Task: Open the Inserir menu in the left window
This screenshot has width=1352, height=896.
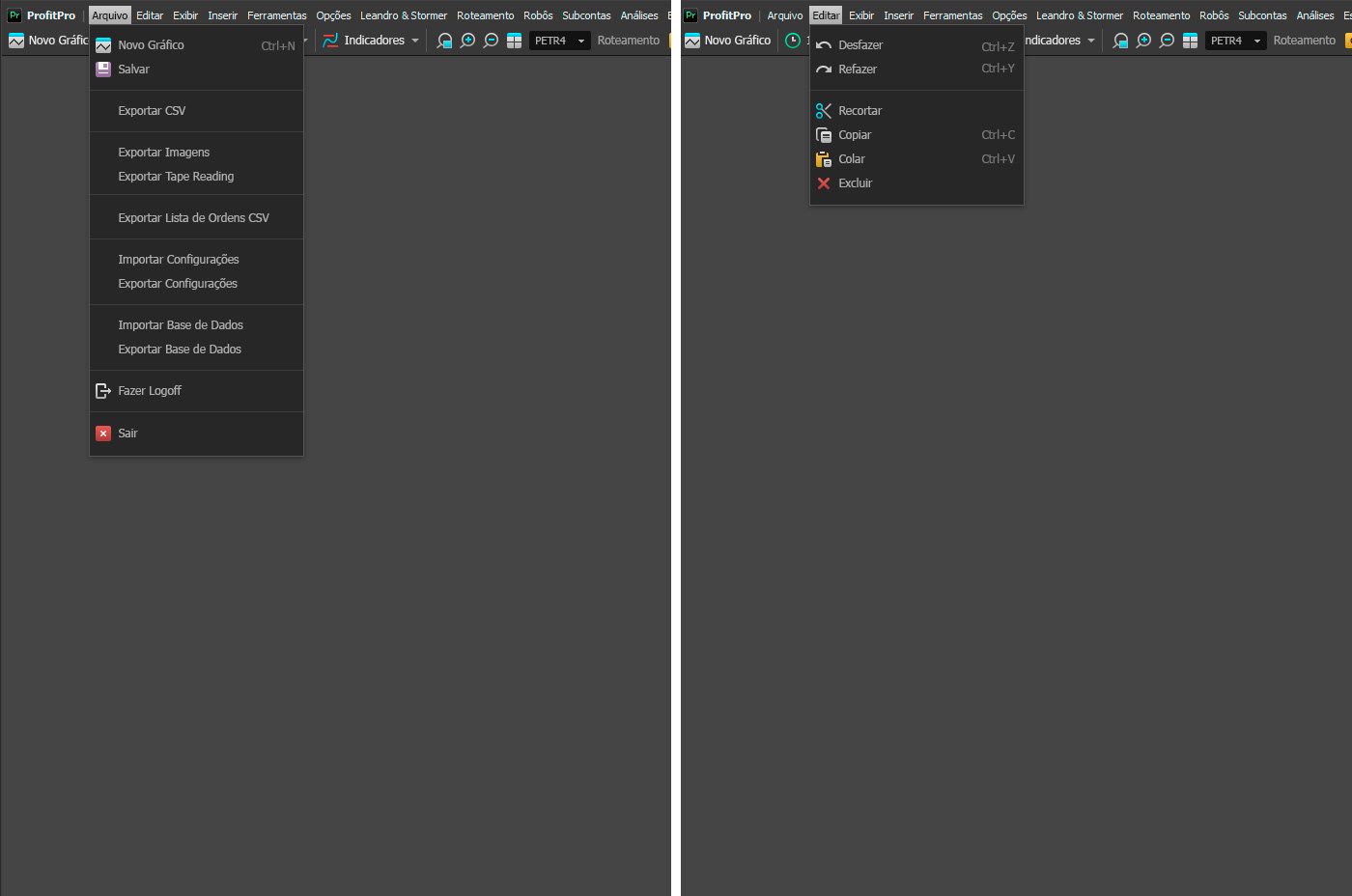Action: tap(222, 15)
